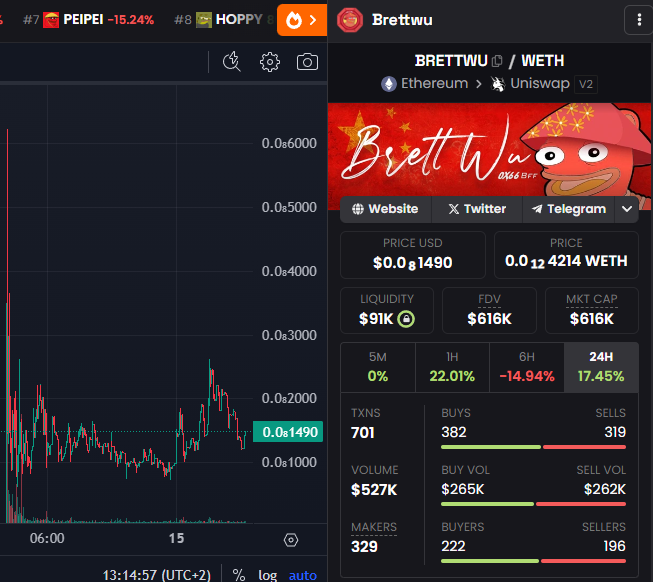The height and width of the screenshot is (582, 653).
Task: Click the PEIPEI token icon
Action: pyautogui.click(x=51, y=20)
